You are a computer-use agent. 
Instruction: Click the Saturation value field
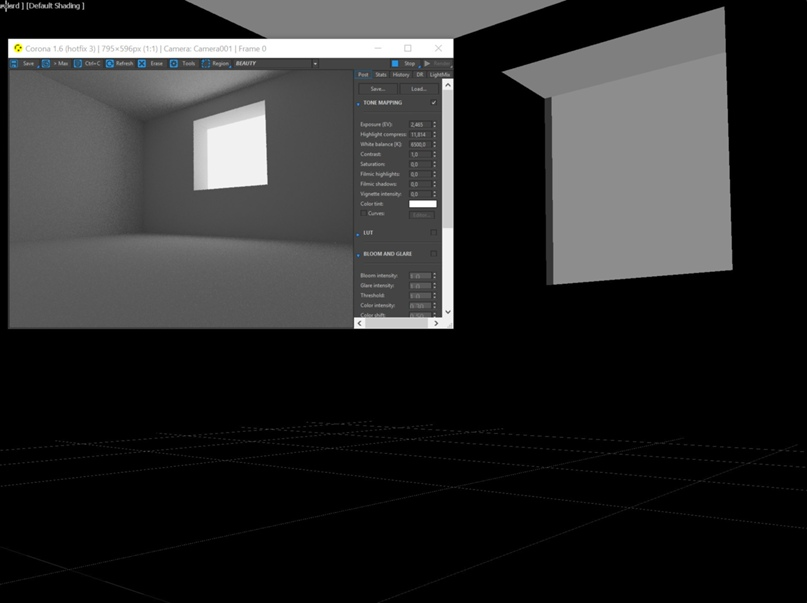coord(420,164)
